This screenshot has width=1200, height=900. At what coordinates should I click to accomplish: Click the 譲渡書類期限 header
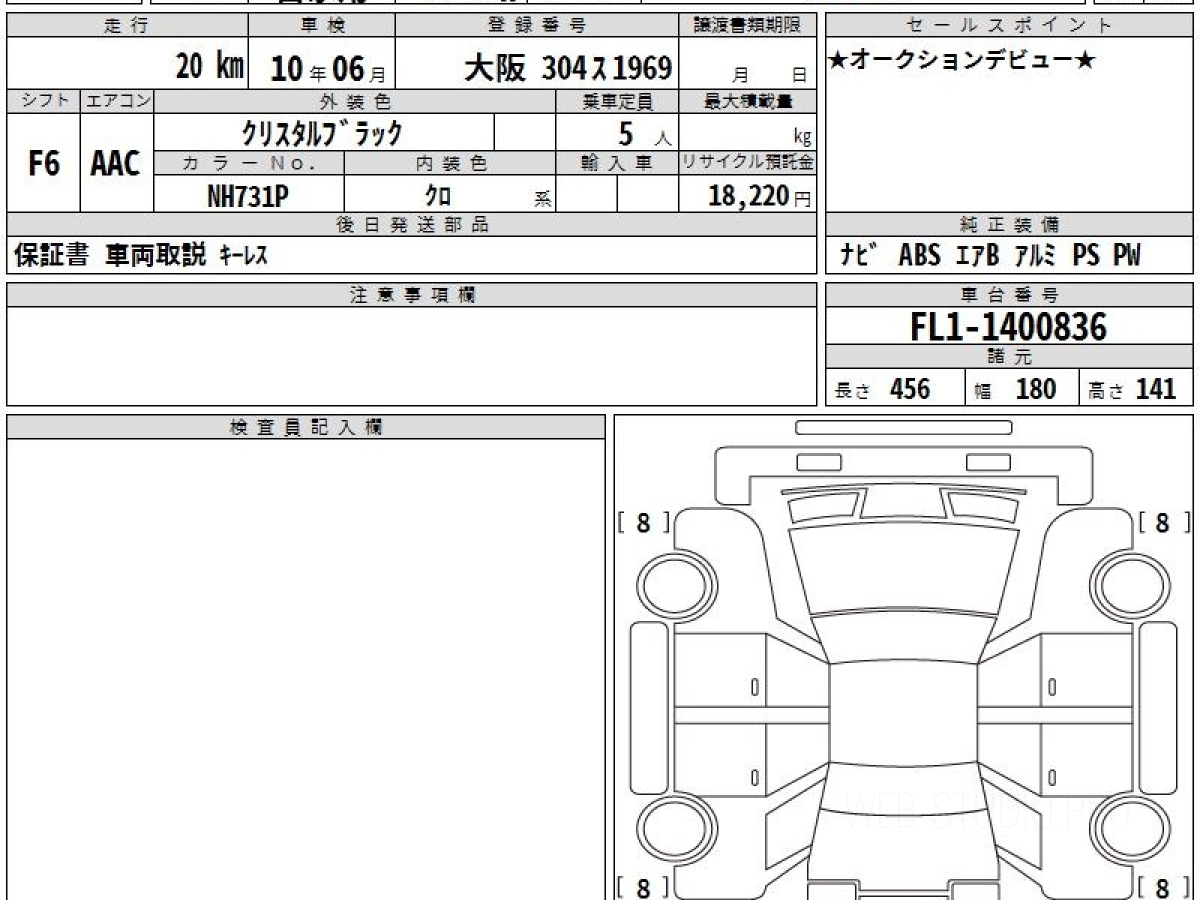(747, 26)
